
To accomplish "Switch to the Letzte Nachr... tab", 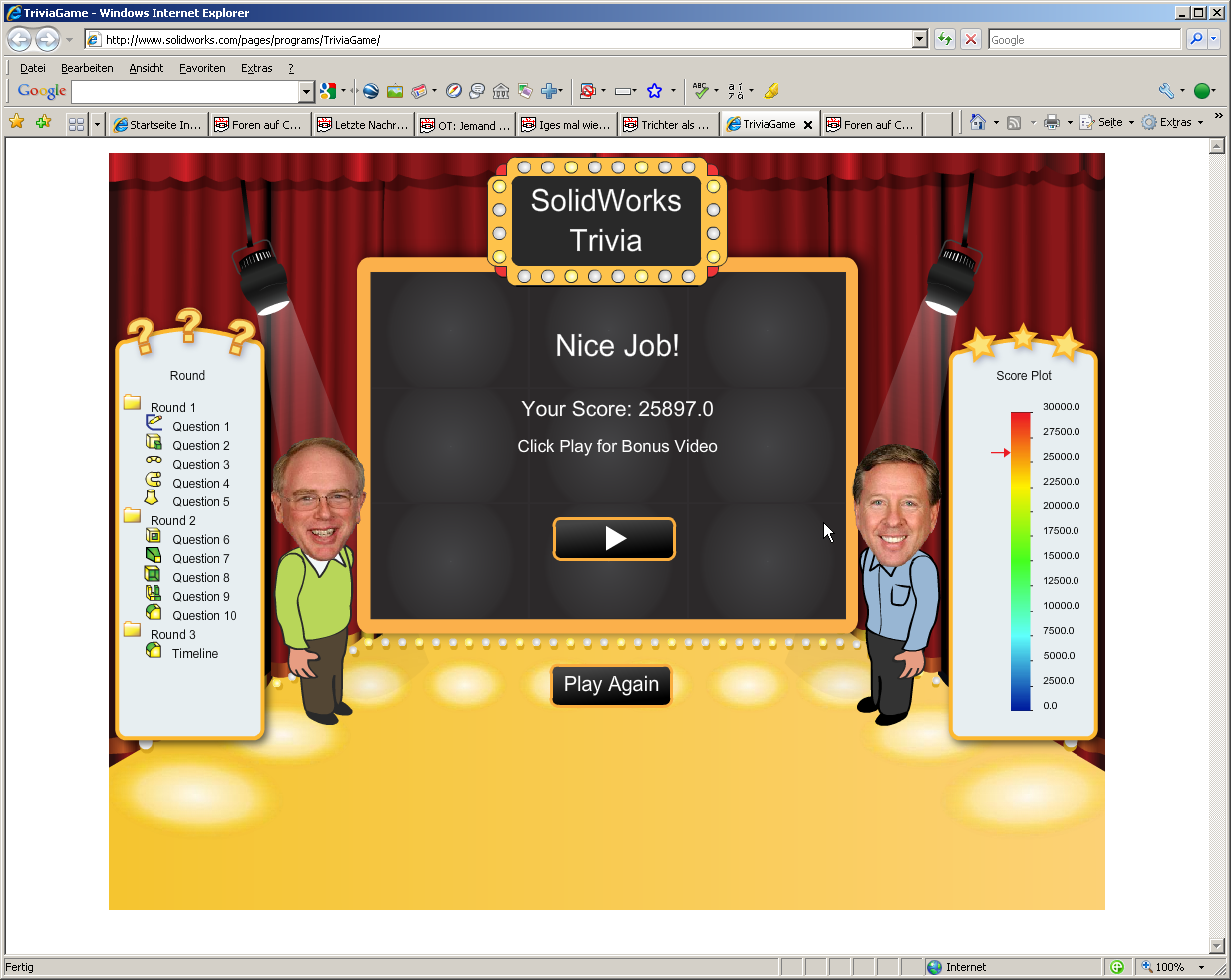I will [x=363, y=124].
